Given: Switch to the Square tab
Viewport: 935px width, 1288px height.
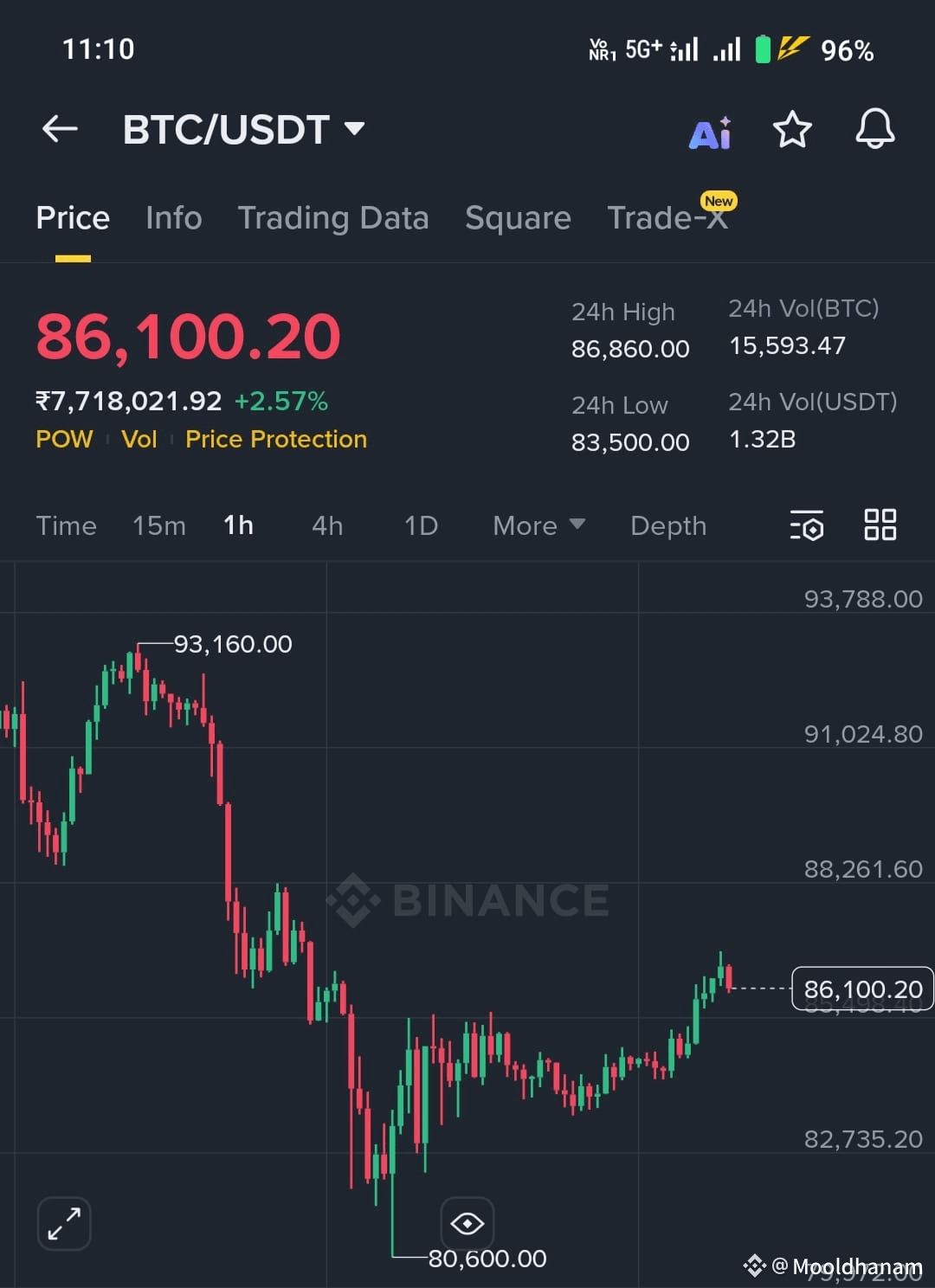Looking at the screenshot, I should tap(518, 218).
